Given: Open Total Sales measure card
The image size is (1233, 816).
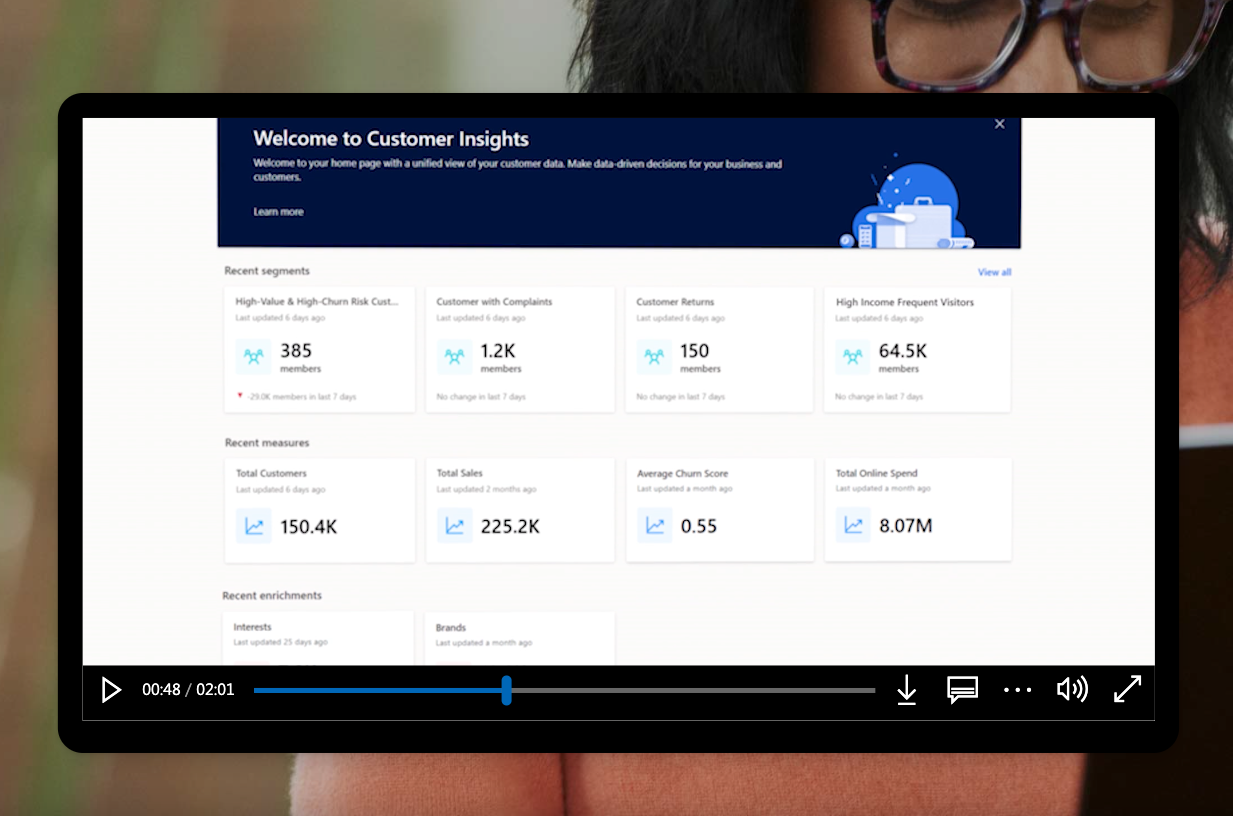Looking at the screenshot, I should [x=520, y=510].
